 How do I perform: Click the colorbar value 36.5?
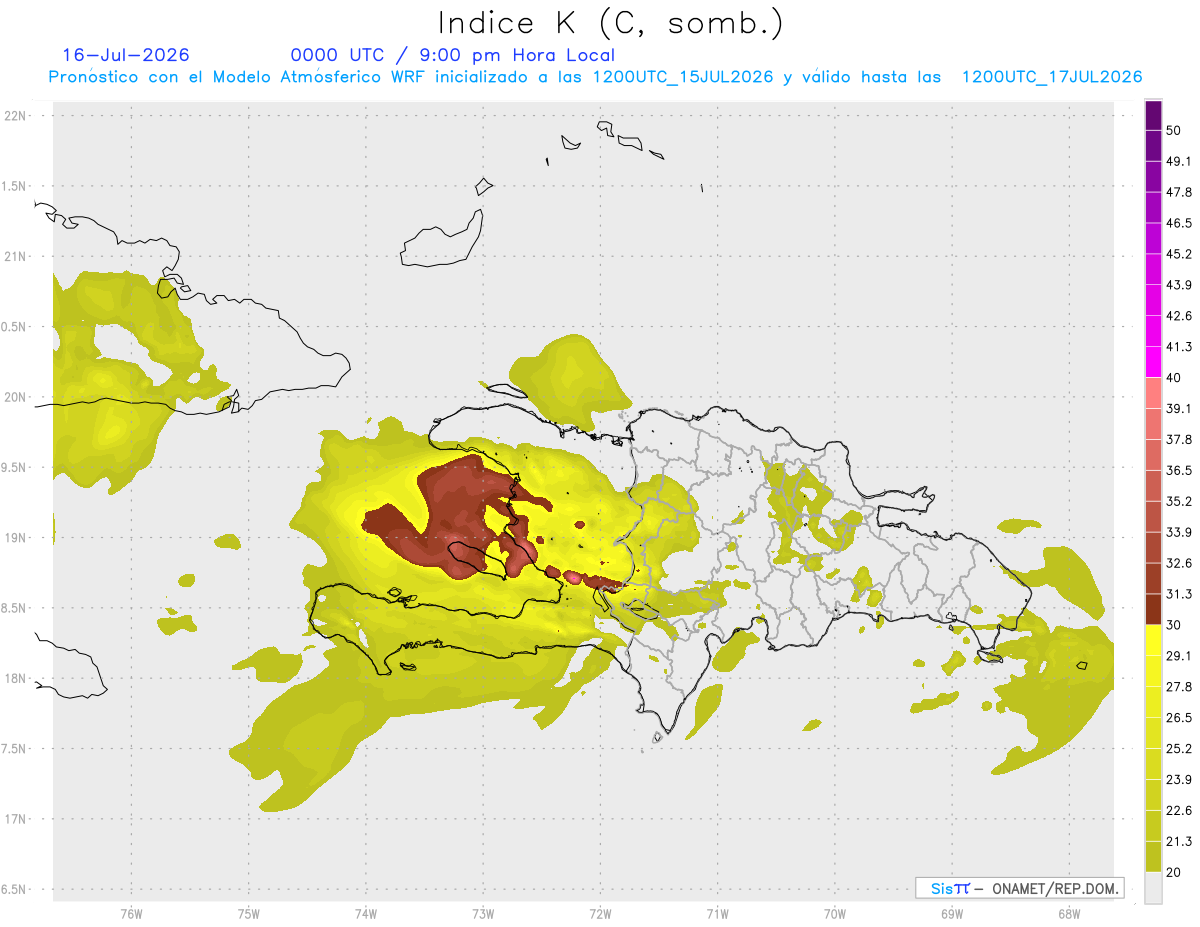point(1179,470)
